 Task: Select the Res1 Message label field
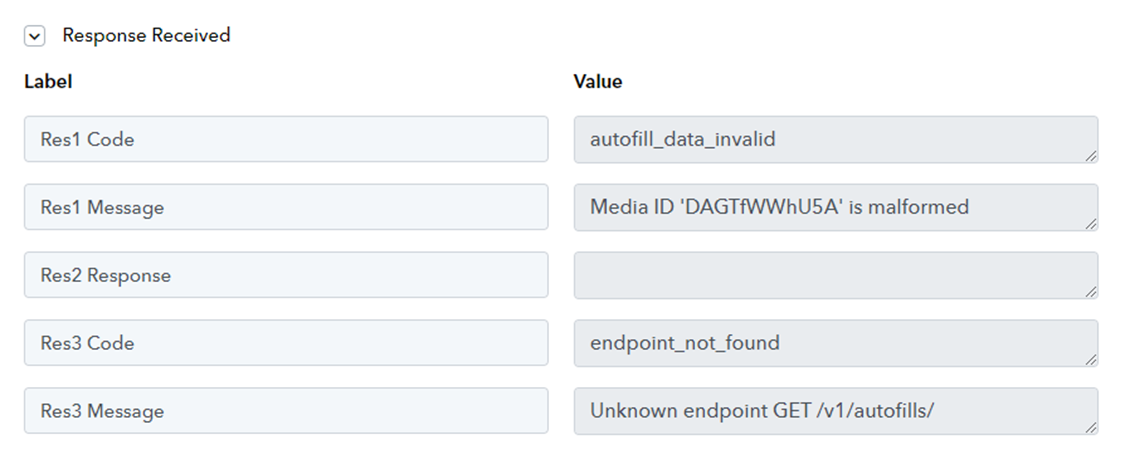point(286,207)
